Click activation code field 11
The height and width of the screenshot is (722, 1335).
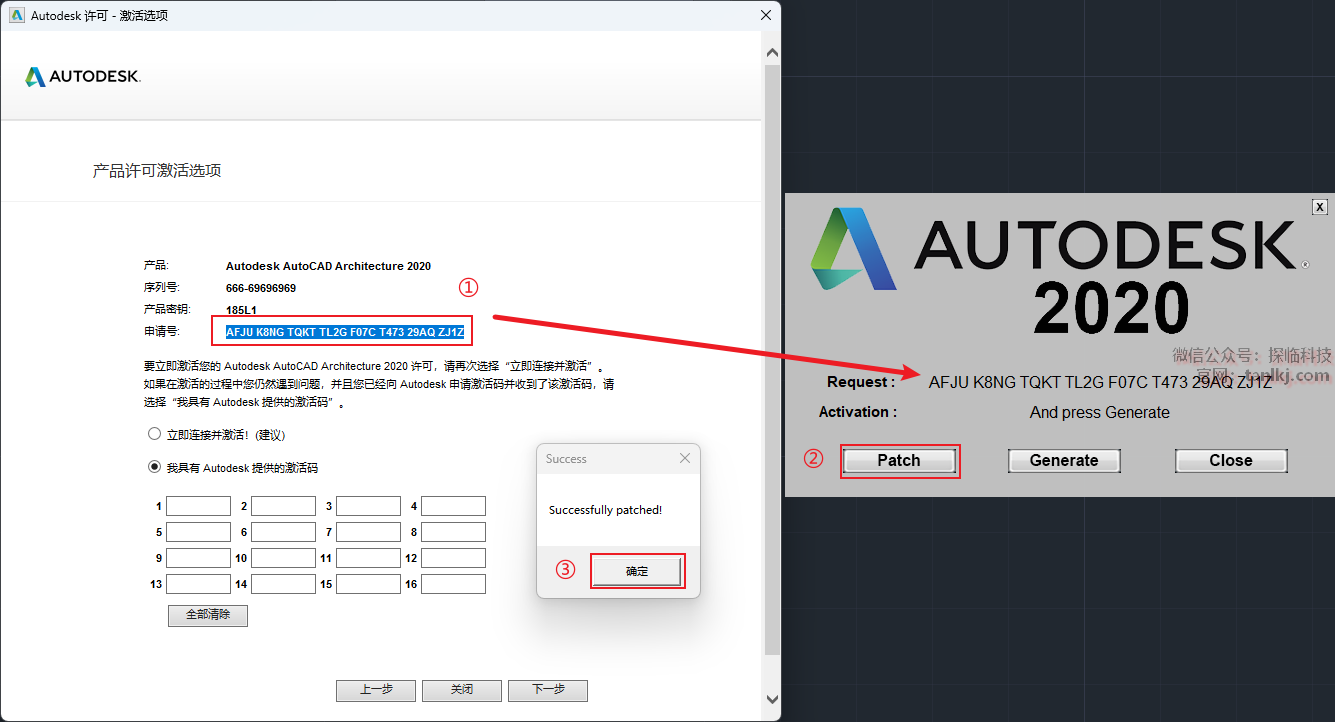pos(368,558)
